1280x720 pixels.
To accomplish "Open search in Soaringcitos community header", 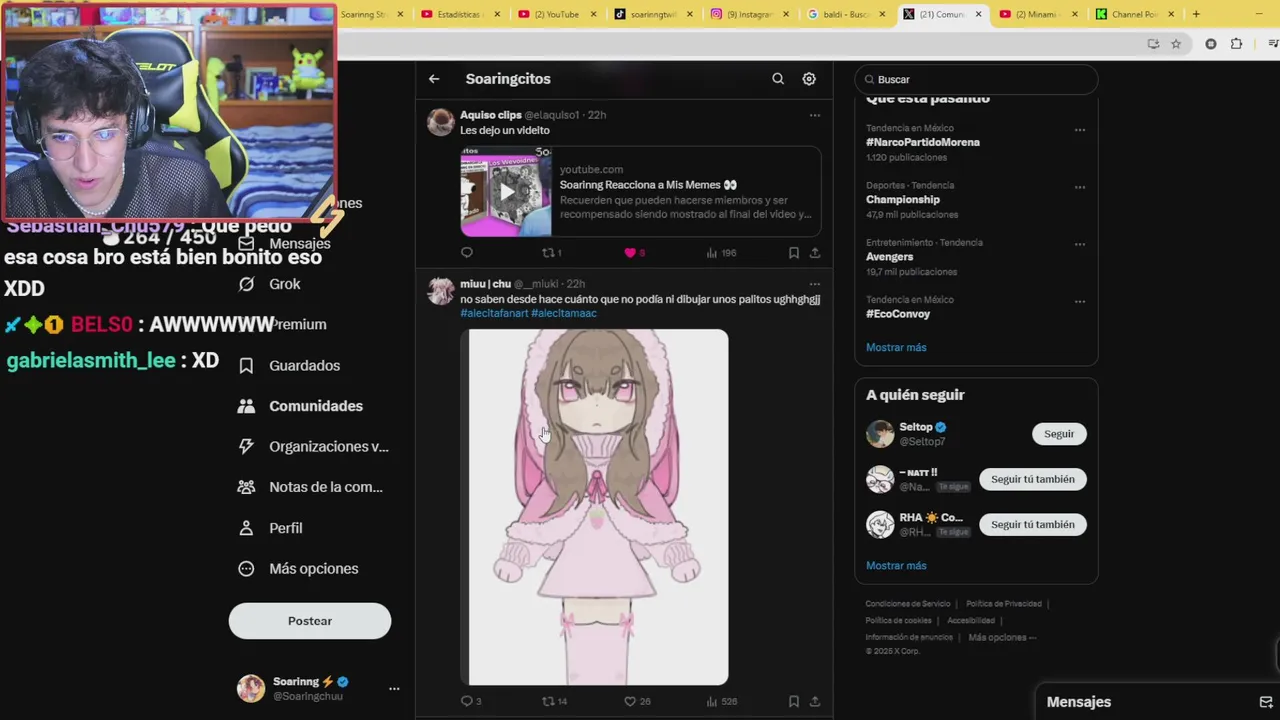I will pyautogui.click(x=778, y=79).
